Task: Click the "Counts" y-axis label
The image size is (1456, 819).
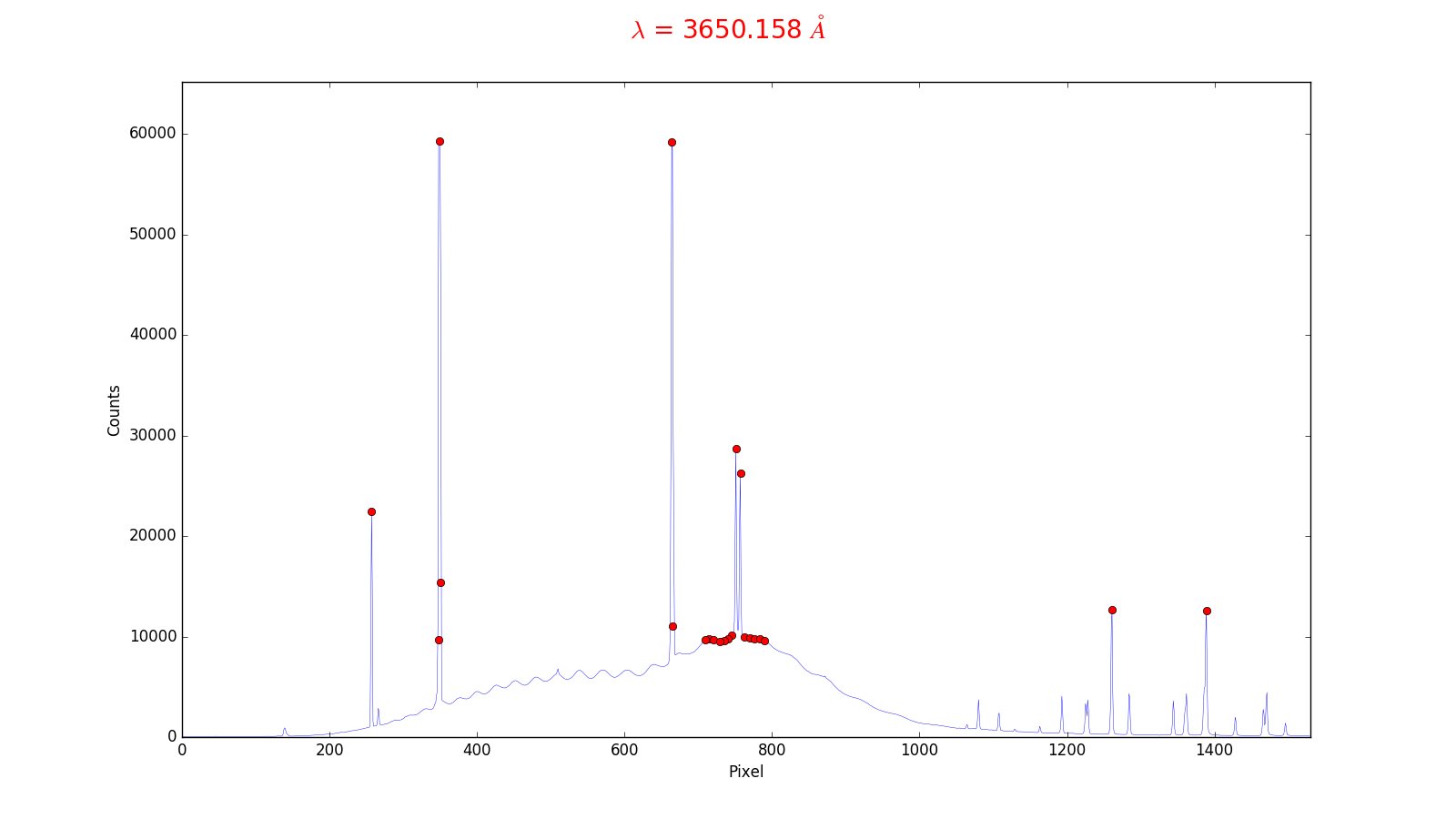Action: [x=114, y=410]
